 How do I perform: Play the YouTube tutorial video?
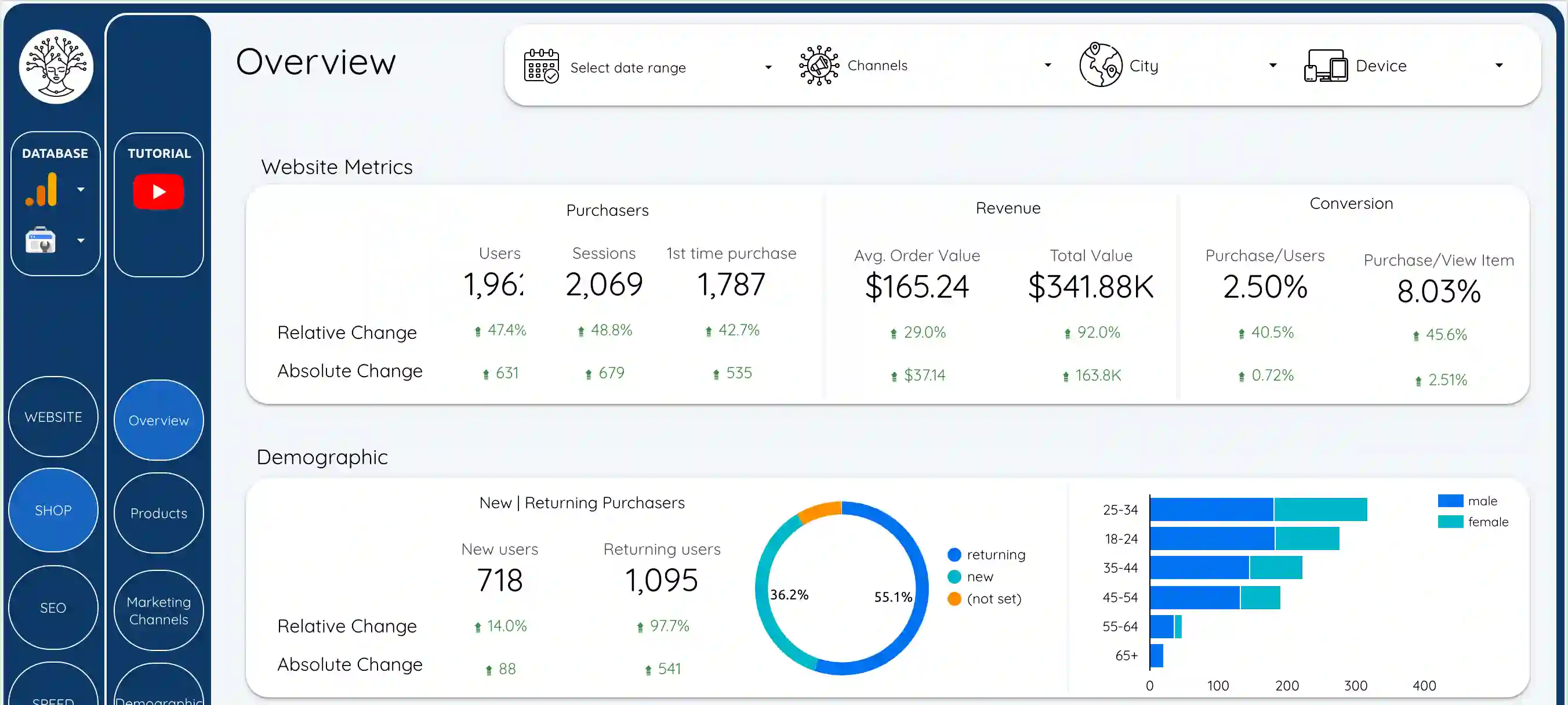158,192
